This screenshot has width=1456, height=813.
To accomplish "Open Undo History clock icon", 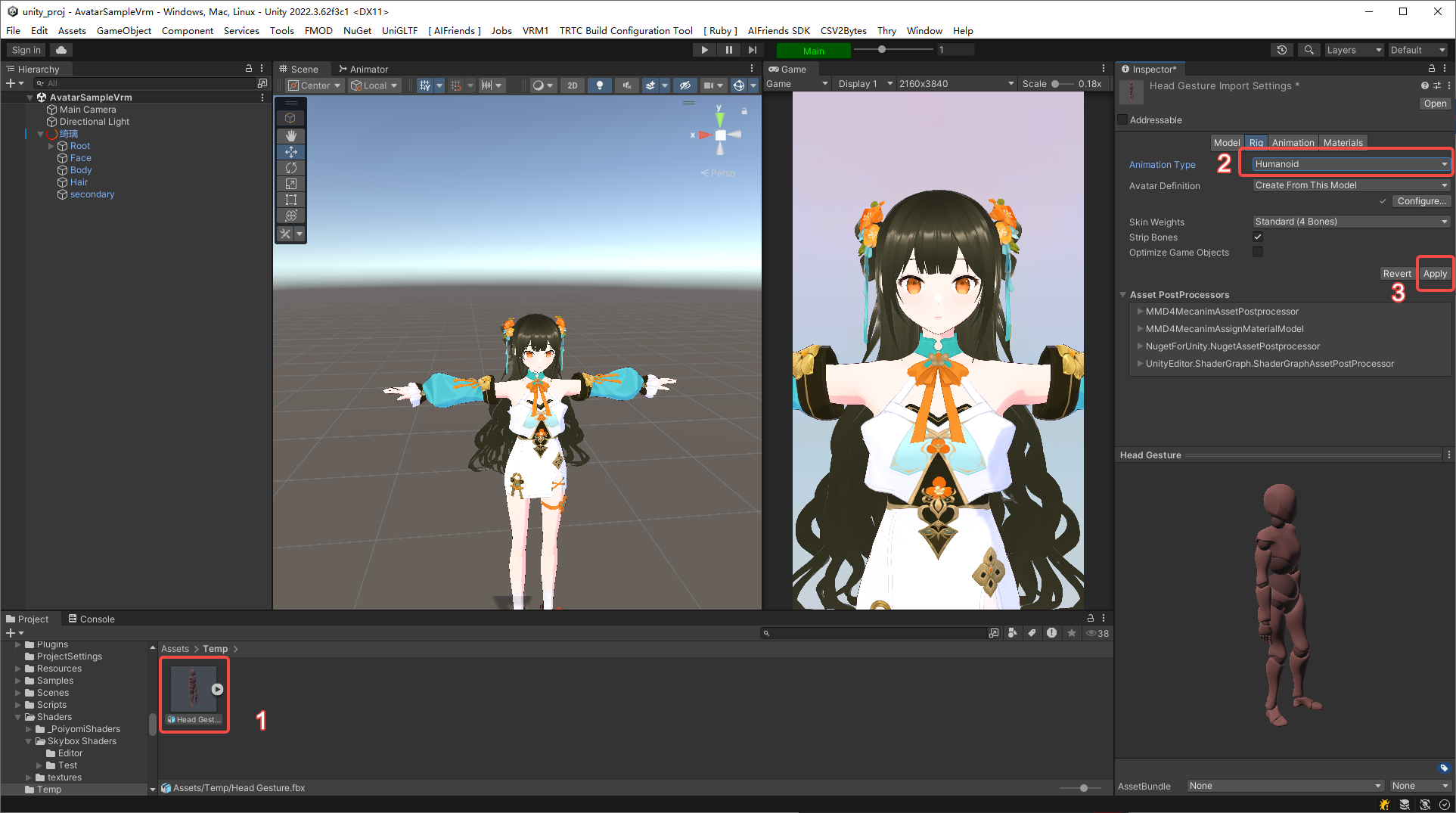I will (1281, 50).
